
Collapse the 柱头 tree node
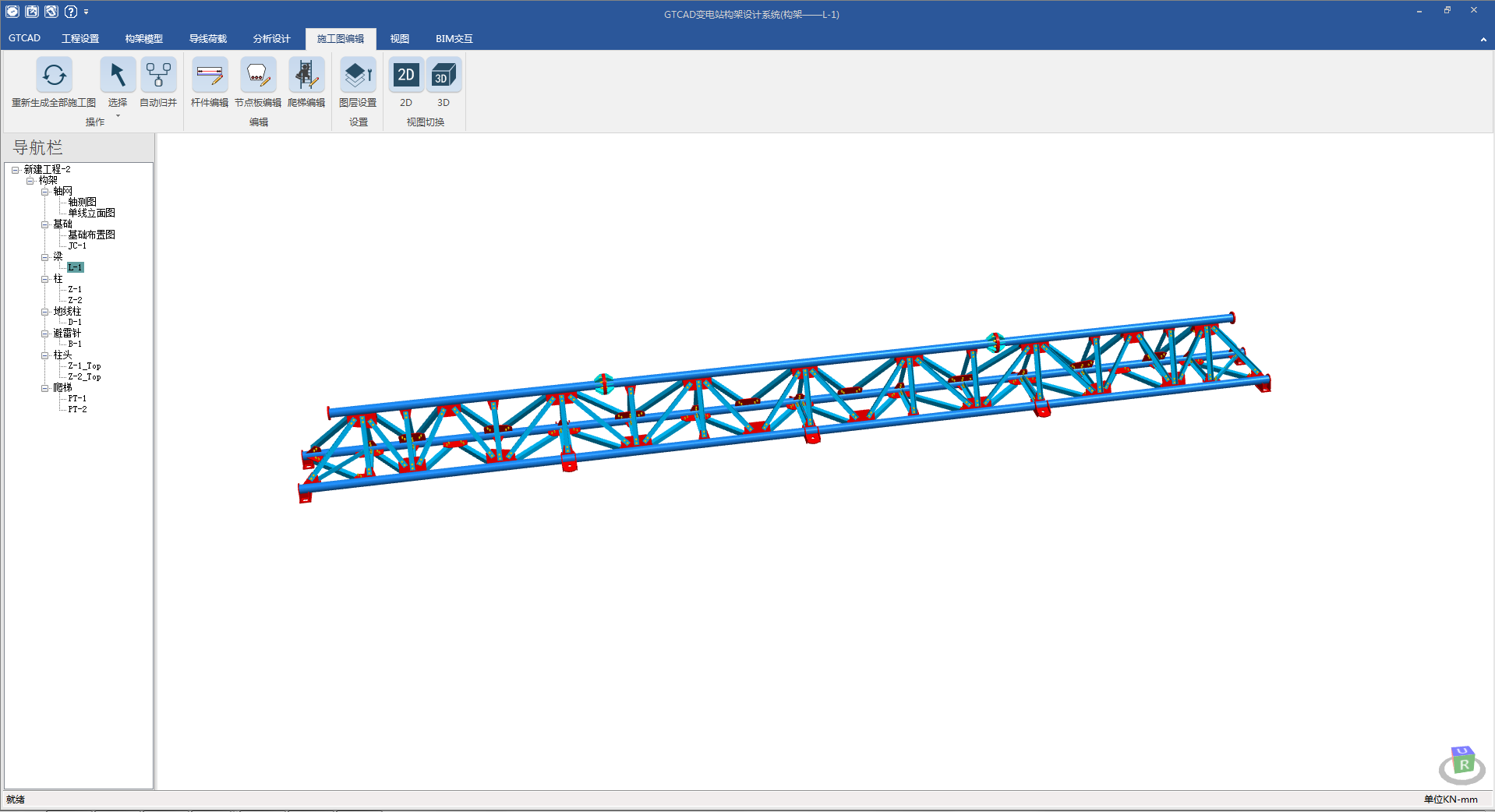point(45,355)
